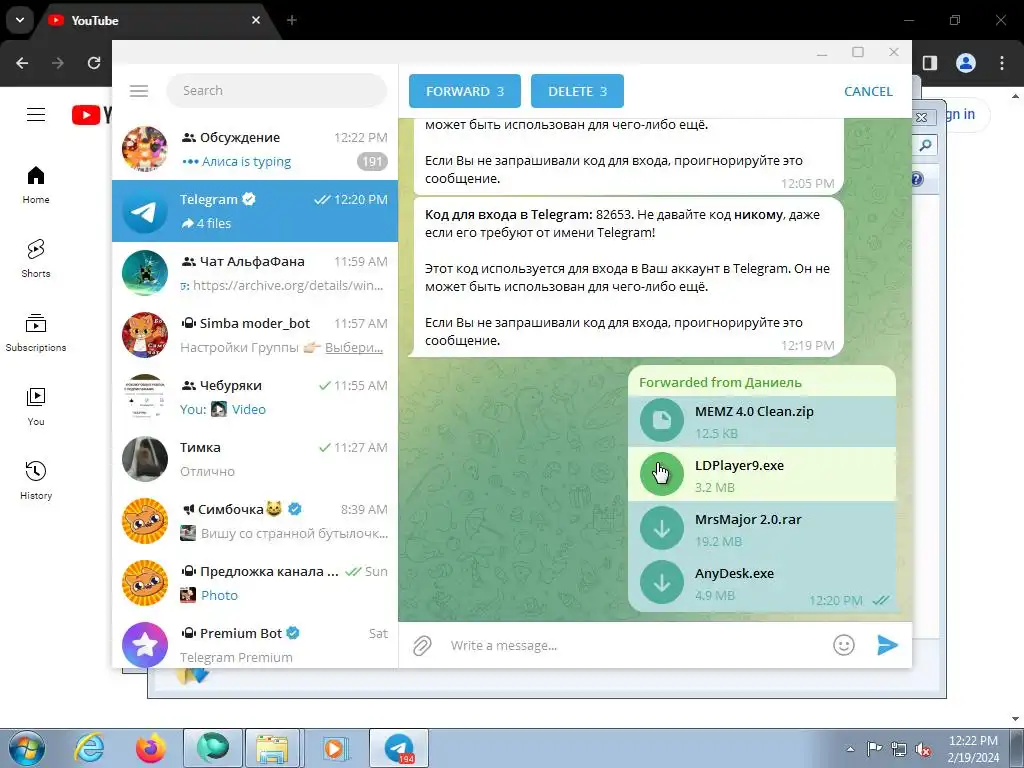The image size is (1024, 768).
Task: Open the Simba moder_bot chat
Action: point(255,335)
